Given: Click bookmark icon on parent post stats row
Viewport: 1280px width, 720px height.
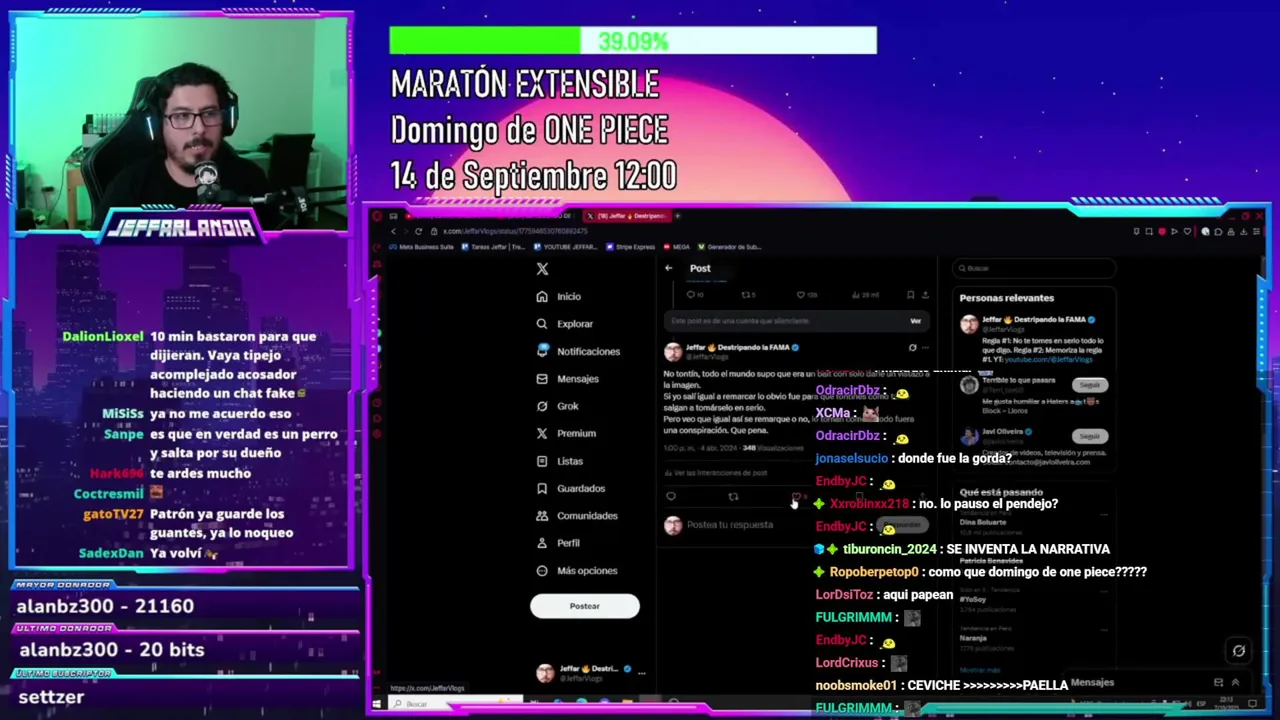Looking at the screenshot, I should (x=910, y=295).
